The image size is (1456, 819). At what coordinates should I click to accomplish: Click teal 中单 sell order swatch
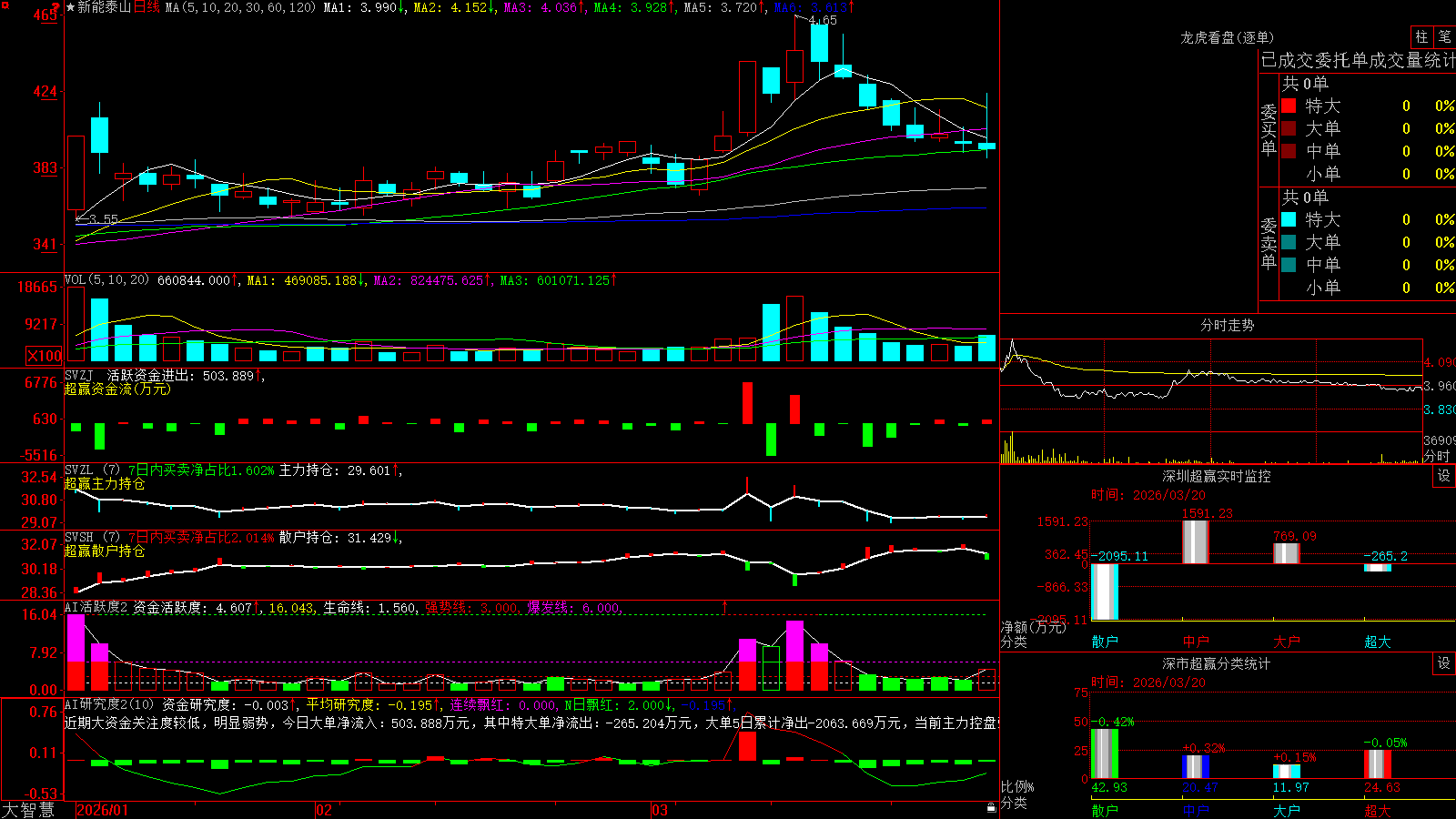coord(1289,265)
